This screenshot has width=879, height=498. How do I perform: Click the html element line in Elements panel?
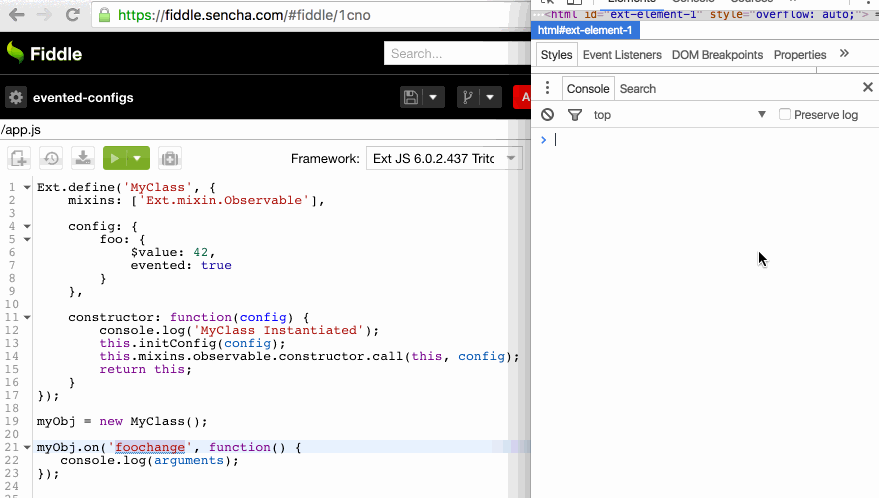tap(705, 13)
